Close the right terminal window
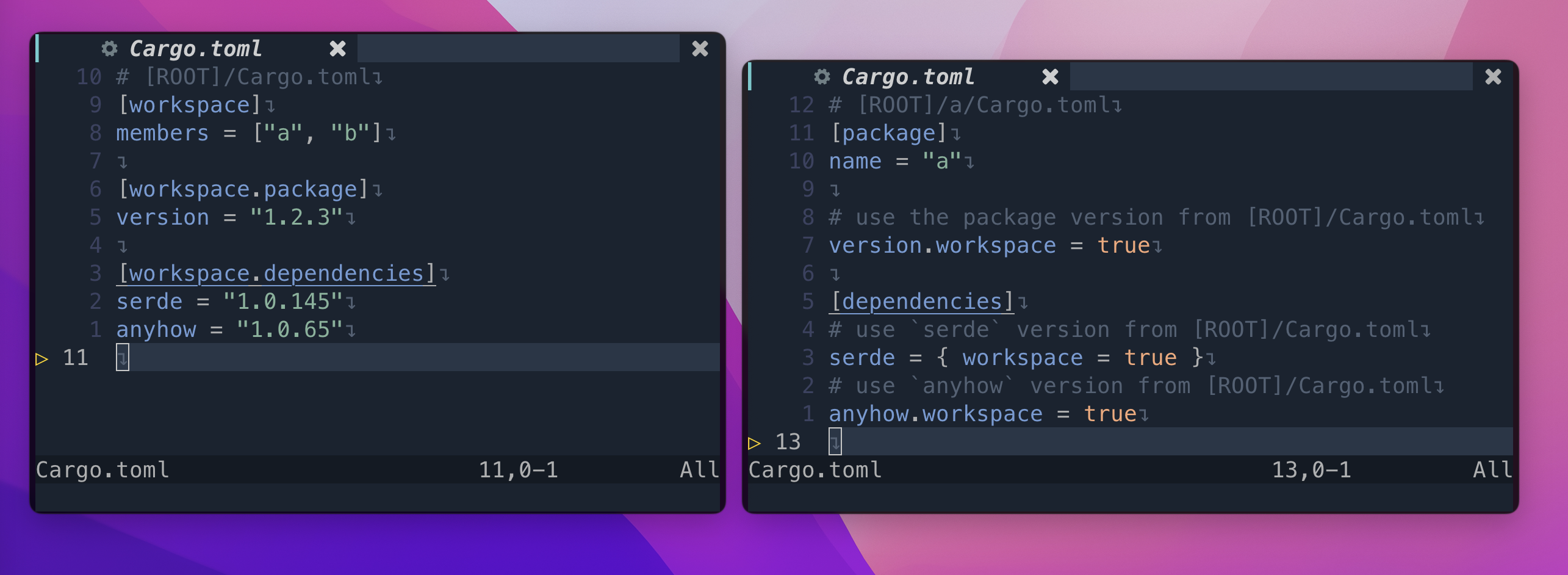This screenshot has height=575, width=1568. 1494,77
